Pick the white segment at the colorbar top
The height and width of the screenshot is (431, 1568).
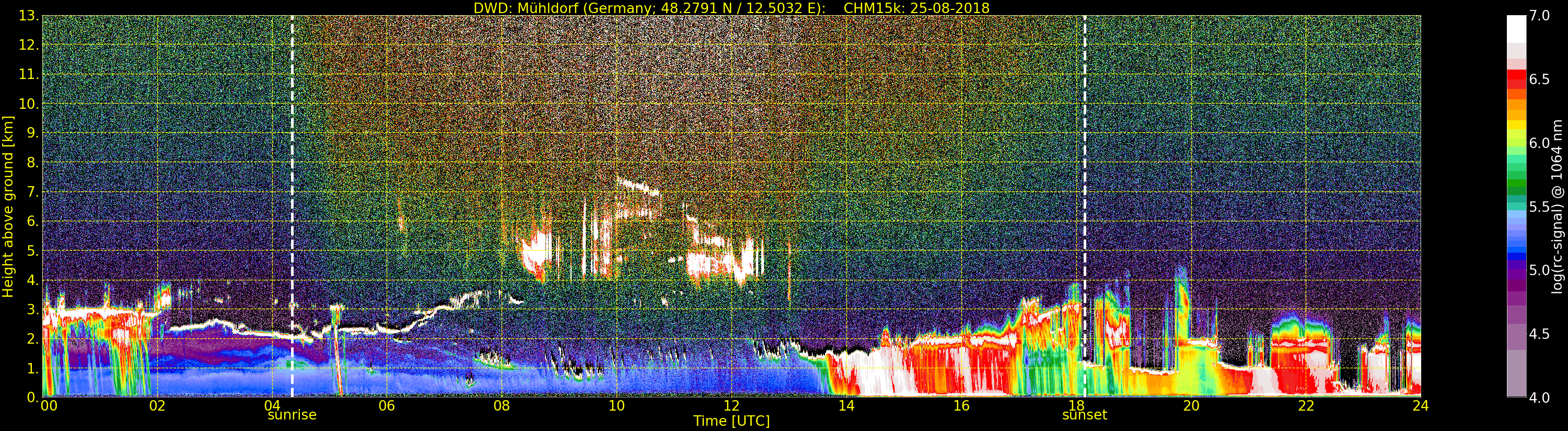(x=1516, y=29)
